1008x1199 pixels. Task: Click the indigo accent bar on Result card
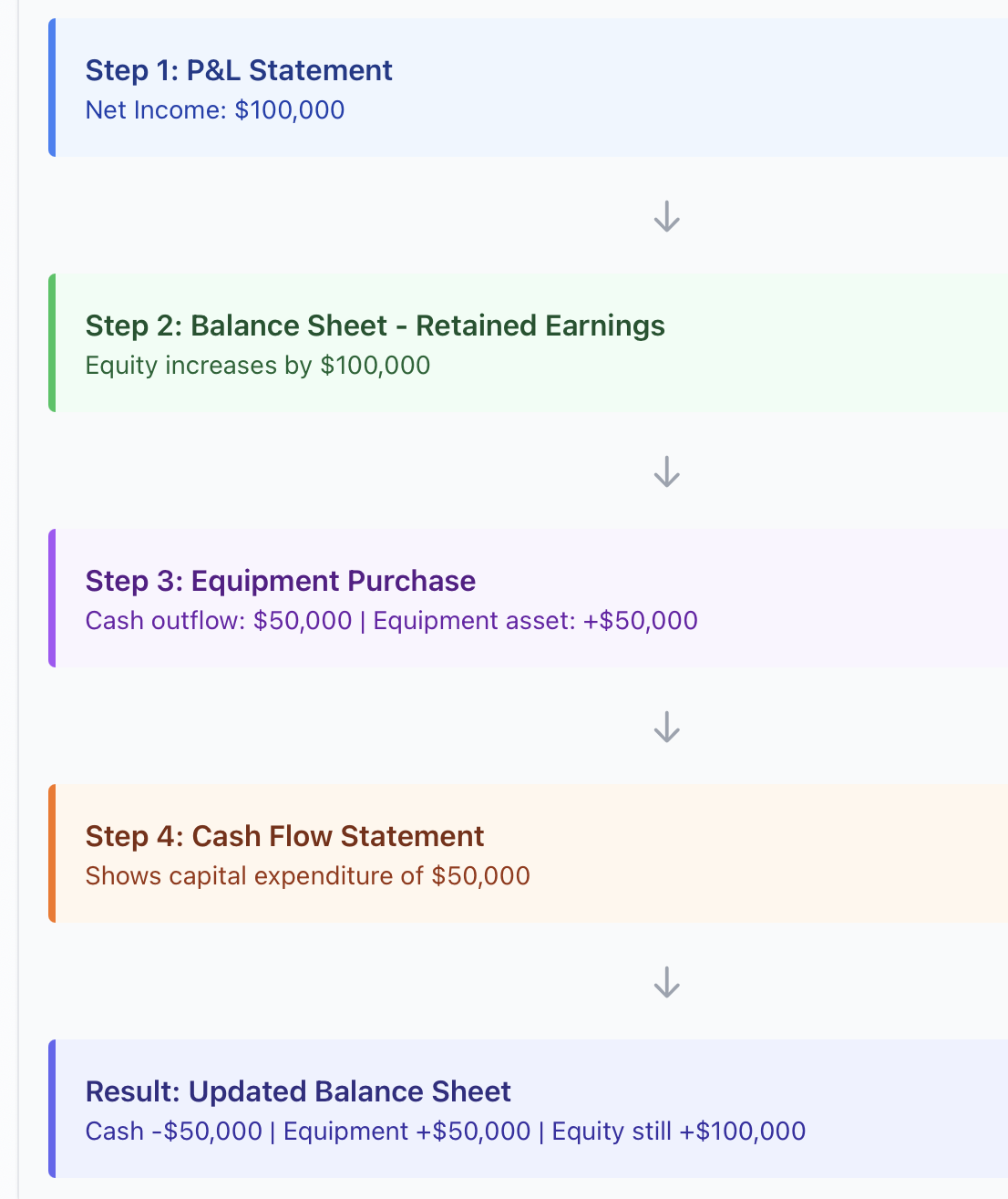(x=52, y=1109)
